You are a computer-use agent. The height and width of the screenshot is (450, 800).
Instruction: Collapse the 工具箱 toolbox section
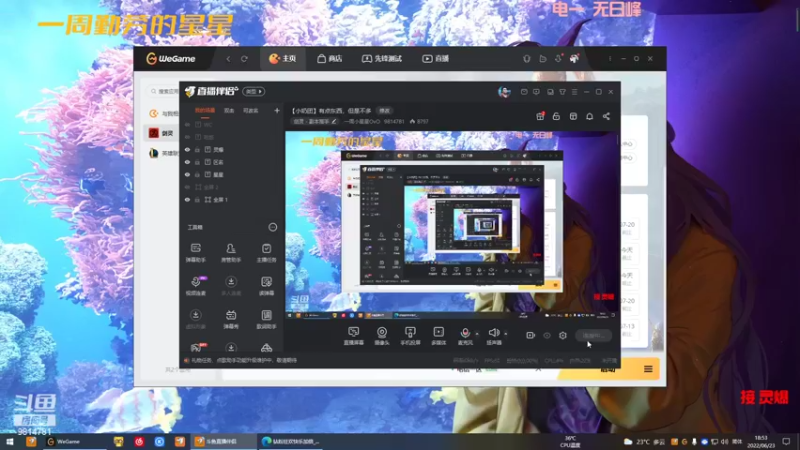pyautogui.click(x=272, y=227)
